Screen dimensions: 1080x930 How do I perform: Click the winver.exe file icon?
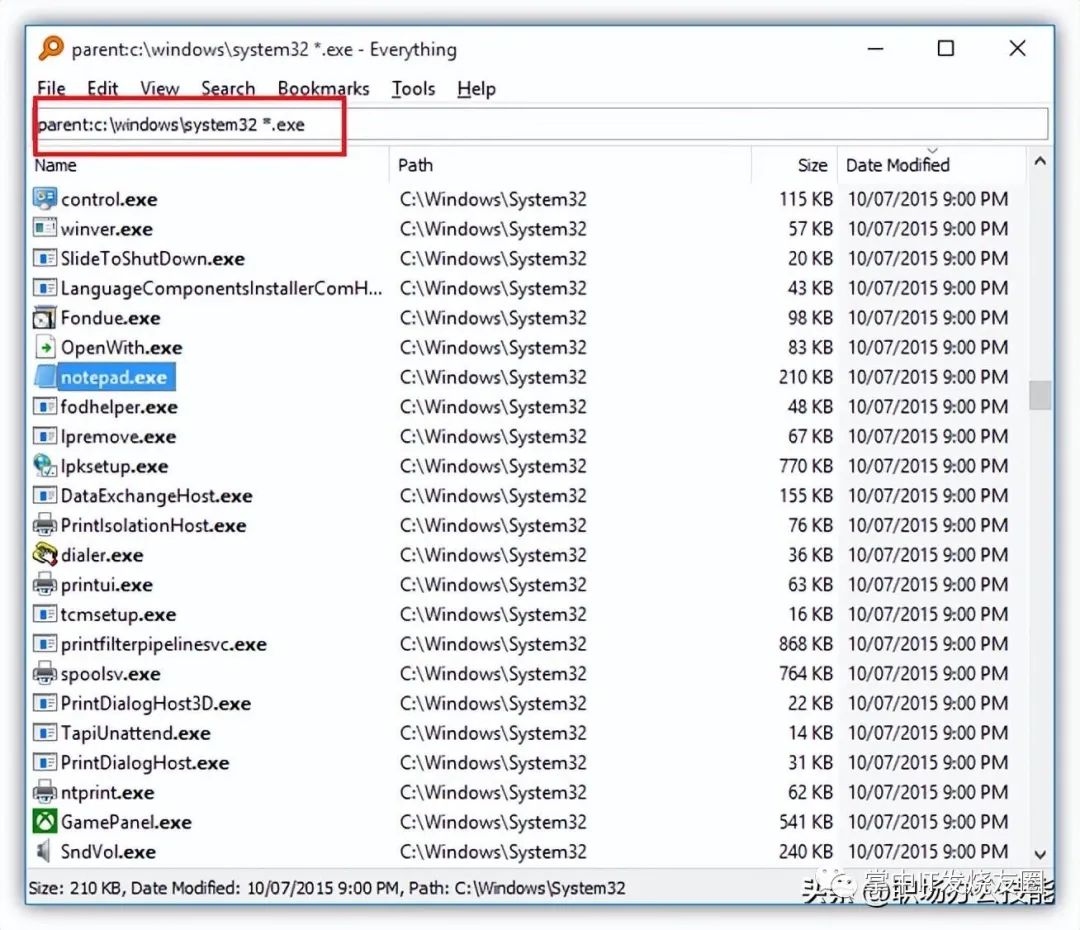pyautogui.click(x=45, y=229)
